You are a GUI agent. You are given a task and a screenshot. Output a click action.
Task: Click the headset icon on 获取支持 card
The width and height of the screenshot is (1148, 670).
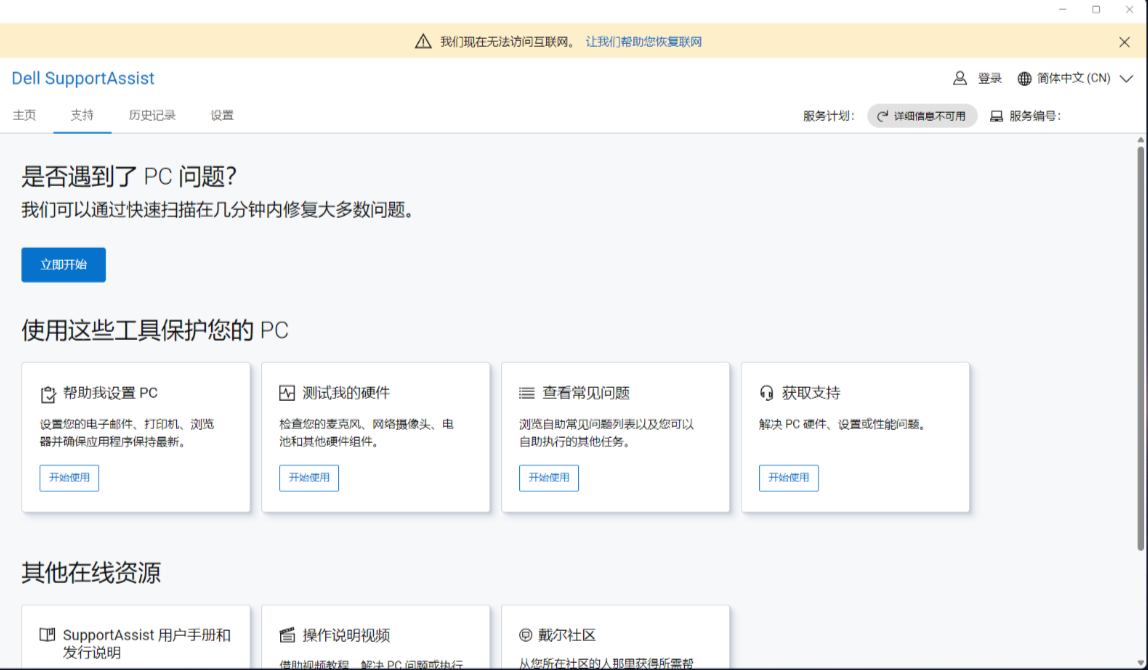(767, 393)
